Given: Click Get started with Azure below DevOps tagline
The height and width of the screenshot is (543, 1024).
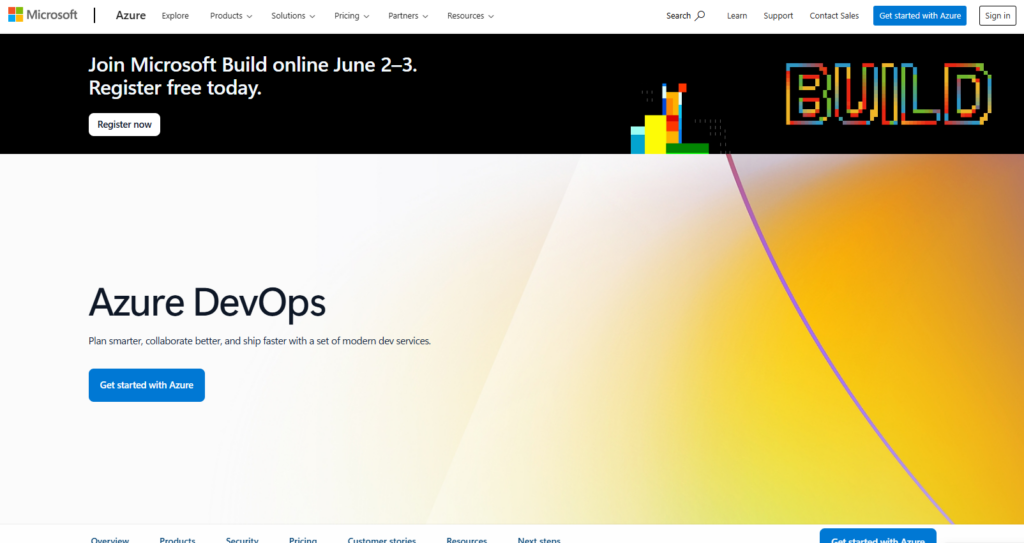Looking at the screenshot, I should pos(146,385).
